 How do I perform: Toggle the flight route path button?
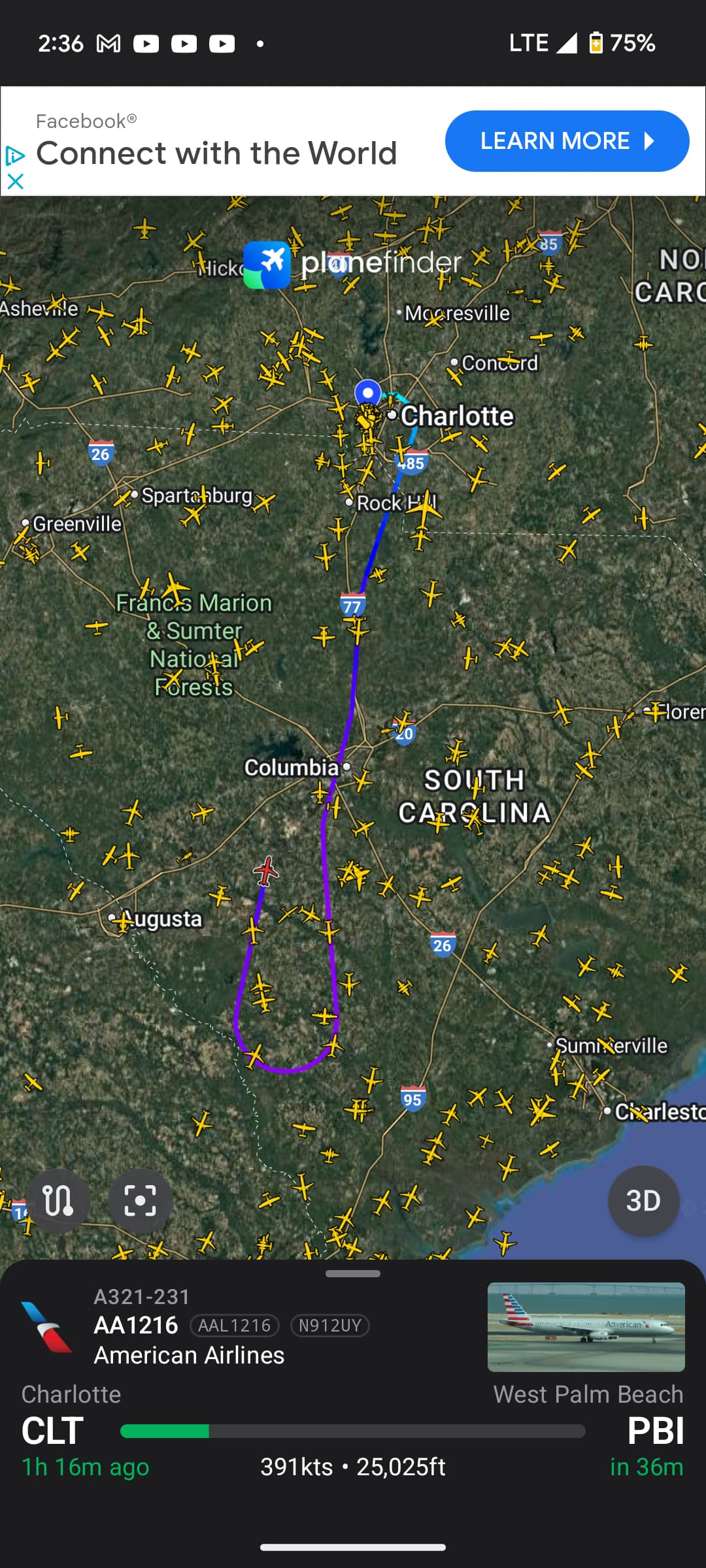[58, 1200]
